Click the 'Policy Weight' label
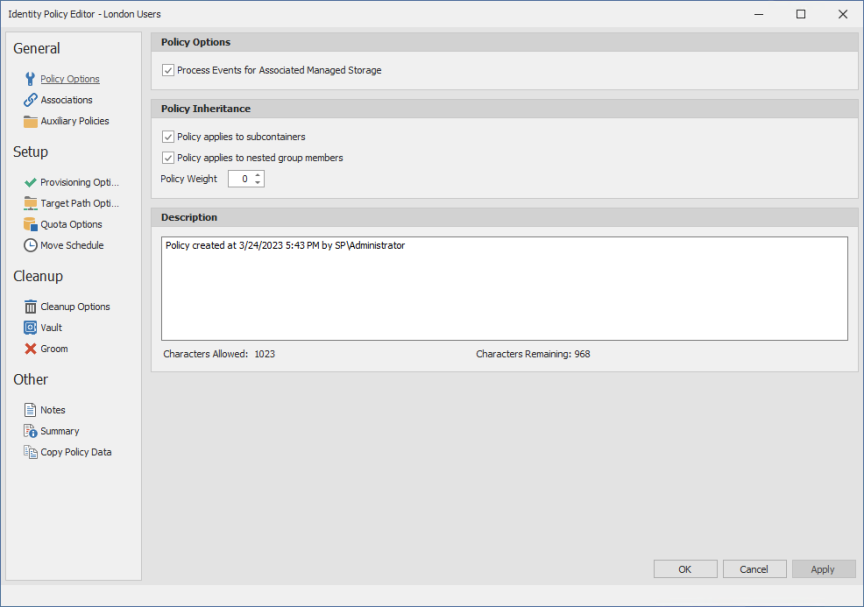This screenshot has width=864, height=607. point(188,178)
